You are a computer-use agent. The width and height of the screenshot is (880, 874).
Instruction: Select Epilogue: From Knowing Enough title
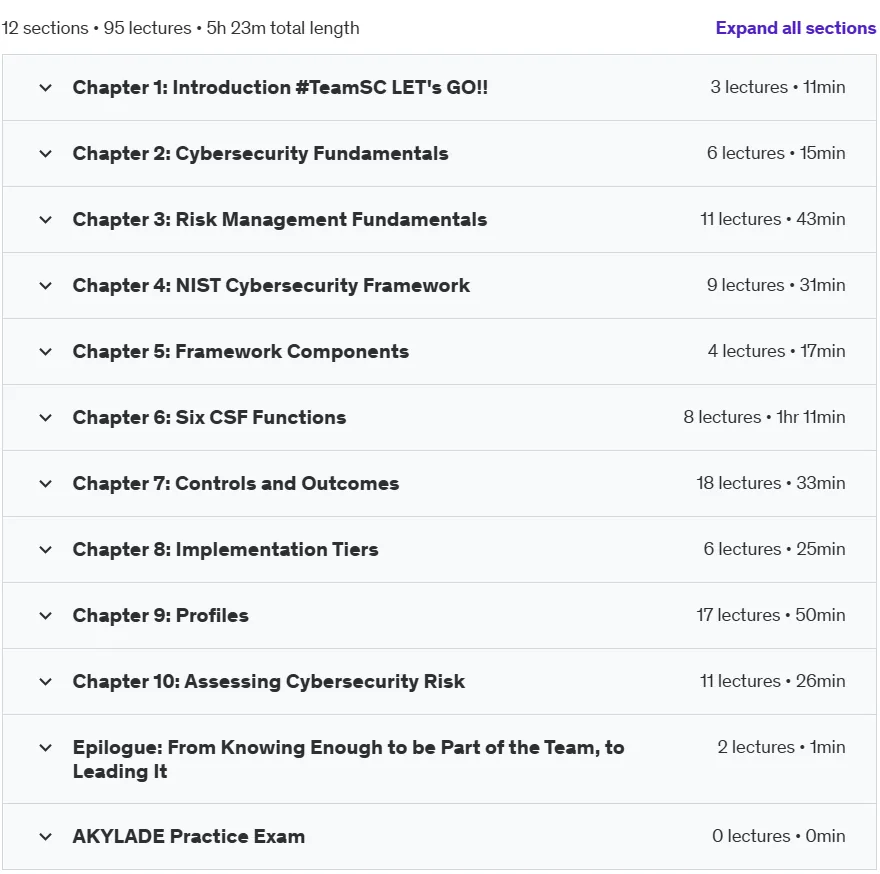coord(349,759)
